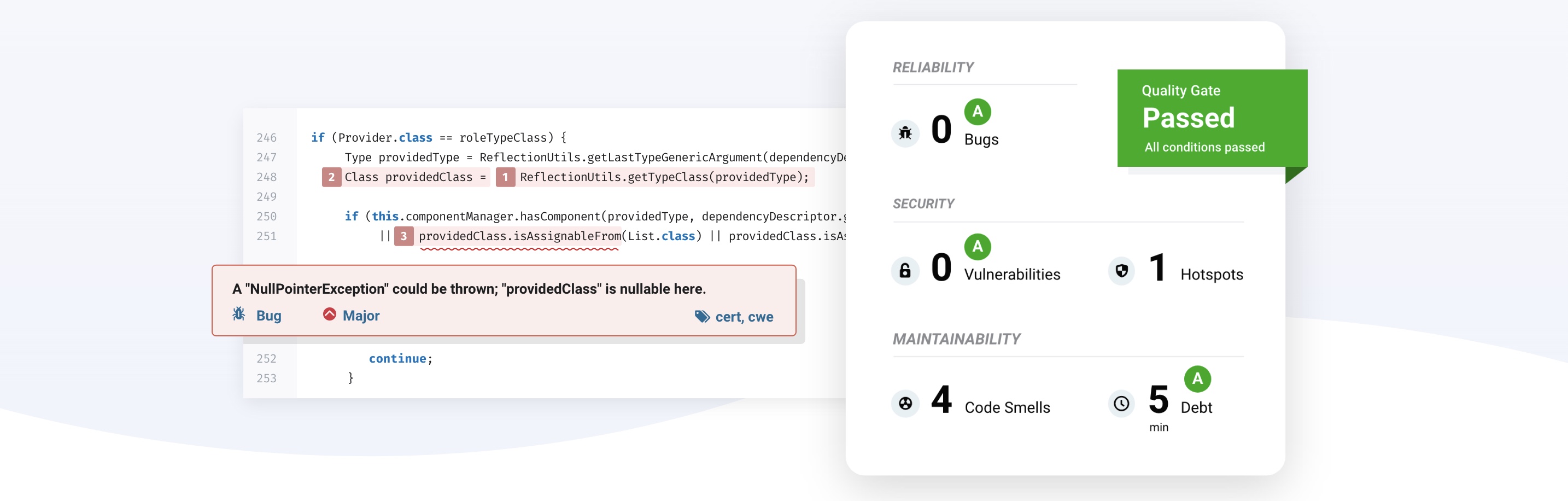Click the Reliability A rating badge

978,112
